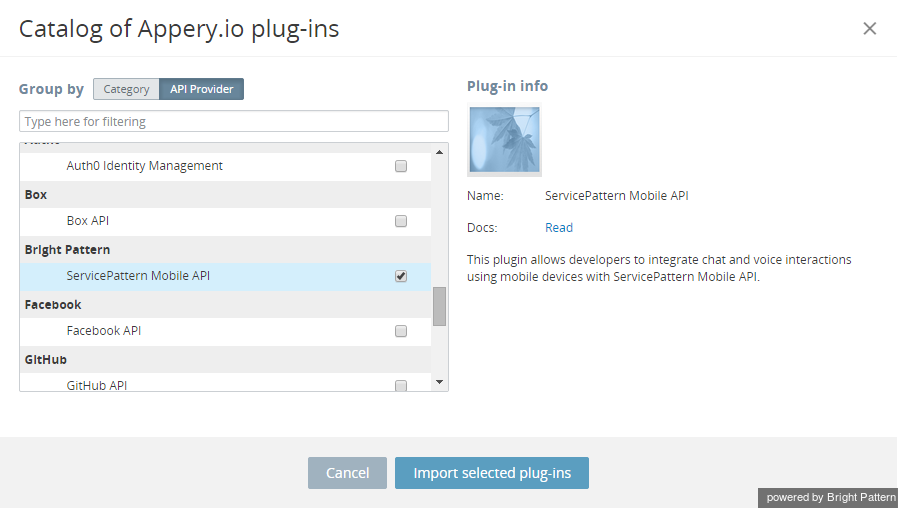Select the Box API row

(226, 221)
